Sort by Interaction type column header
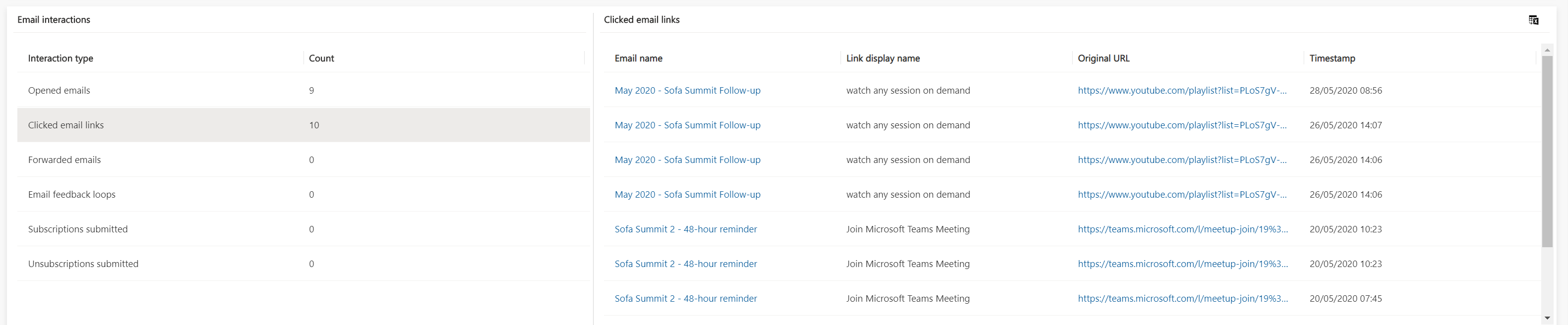The height and width of the screenshot is (325, 1568). coord(60,58)
